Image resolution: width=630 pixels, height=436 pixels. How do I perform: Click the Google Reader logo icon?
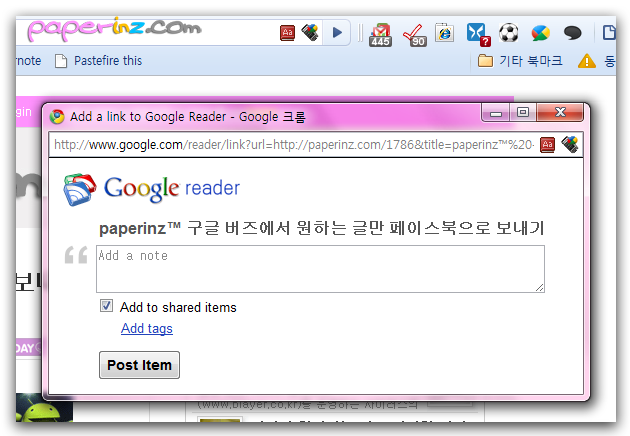(x=80, y=189)
